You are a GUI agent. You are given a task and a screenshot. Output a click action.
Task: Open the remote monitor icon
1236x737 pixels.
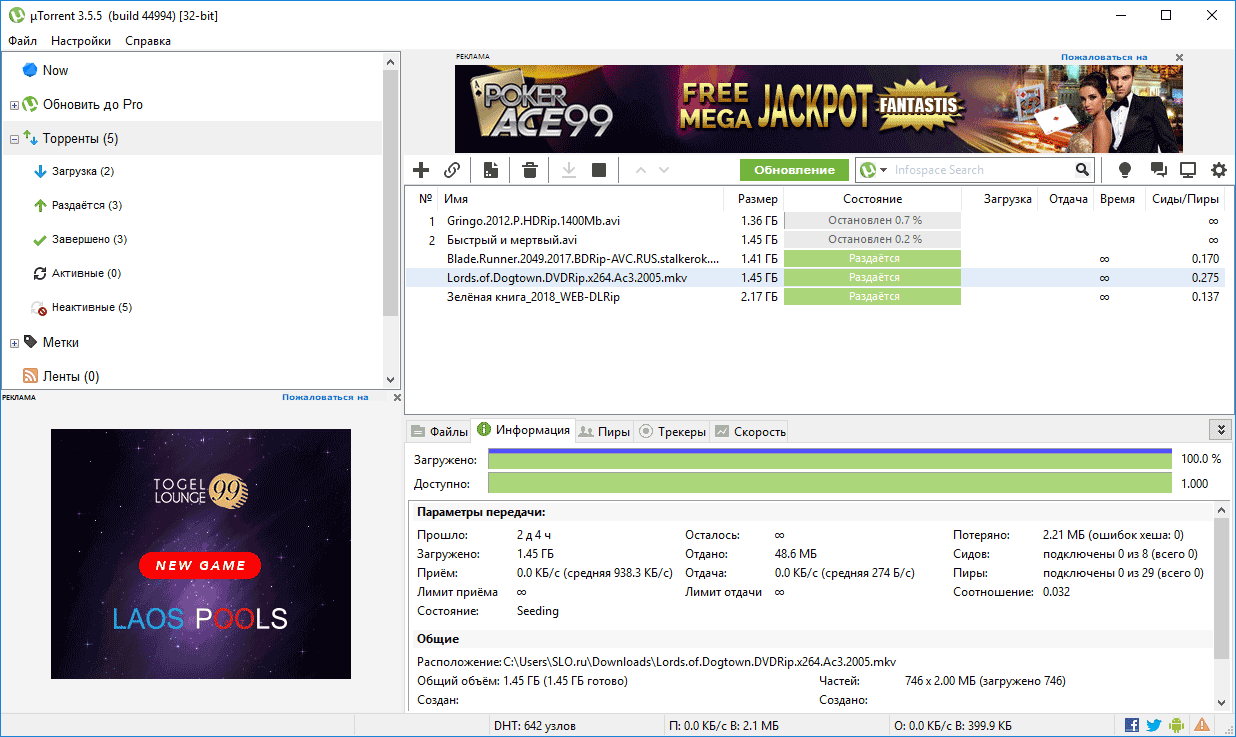pyautogui.click(x=1188, y=170)
